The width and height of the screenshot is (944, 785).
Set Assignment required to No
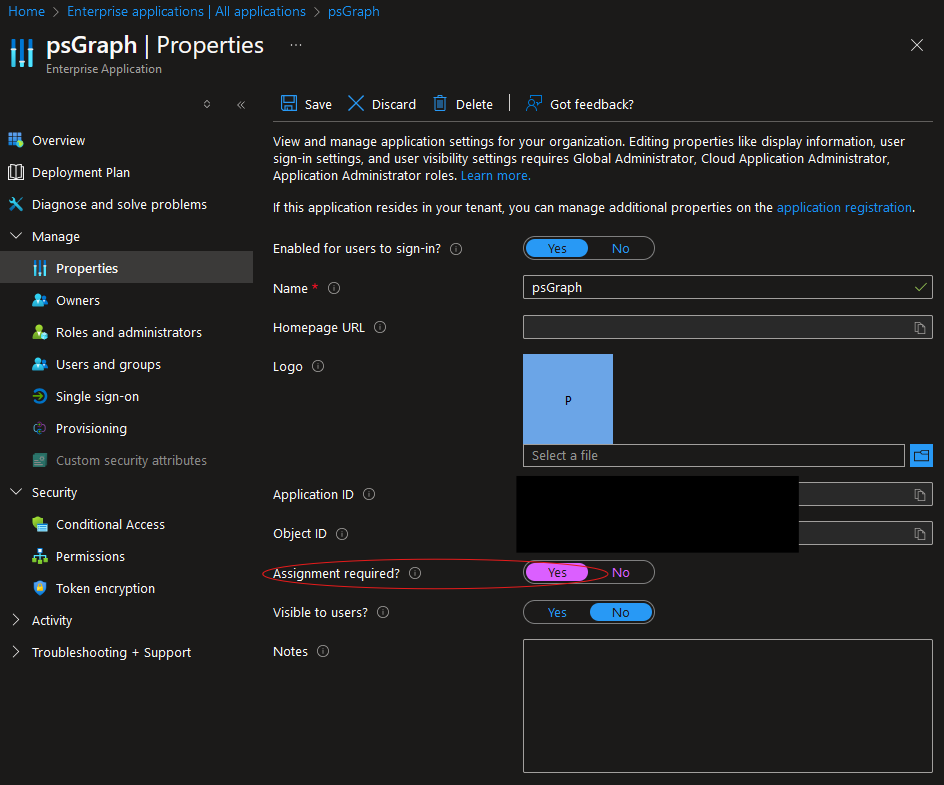[621, 572]
